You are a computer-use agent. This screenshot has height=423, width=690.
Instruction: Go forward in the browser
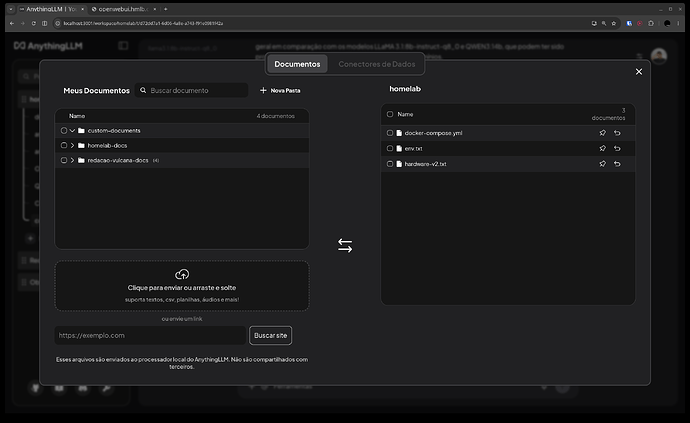click(22, 23)
